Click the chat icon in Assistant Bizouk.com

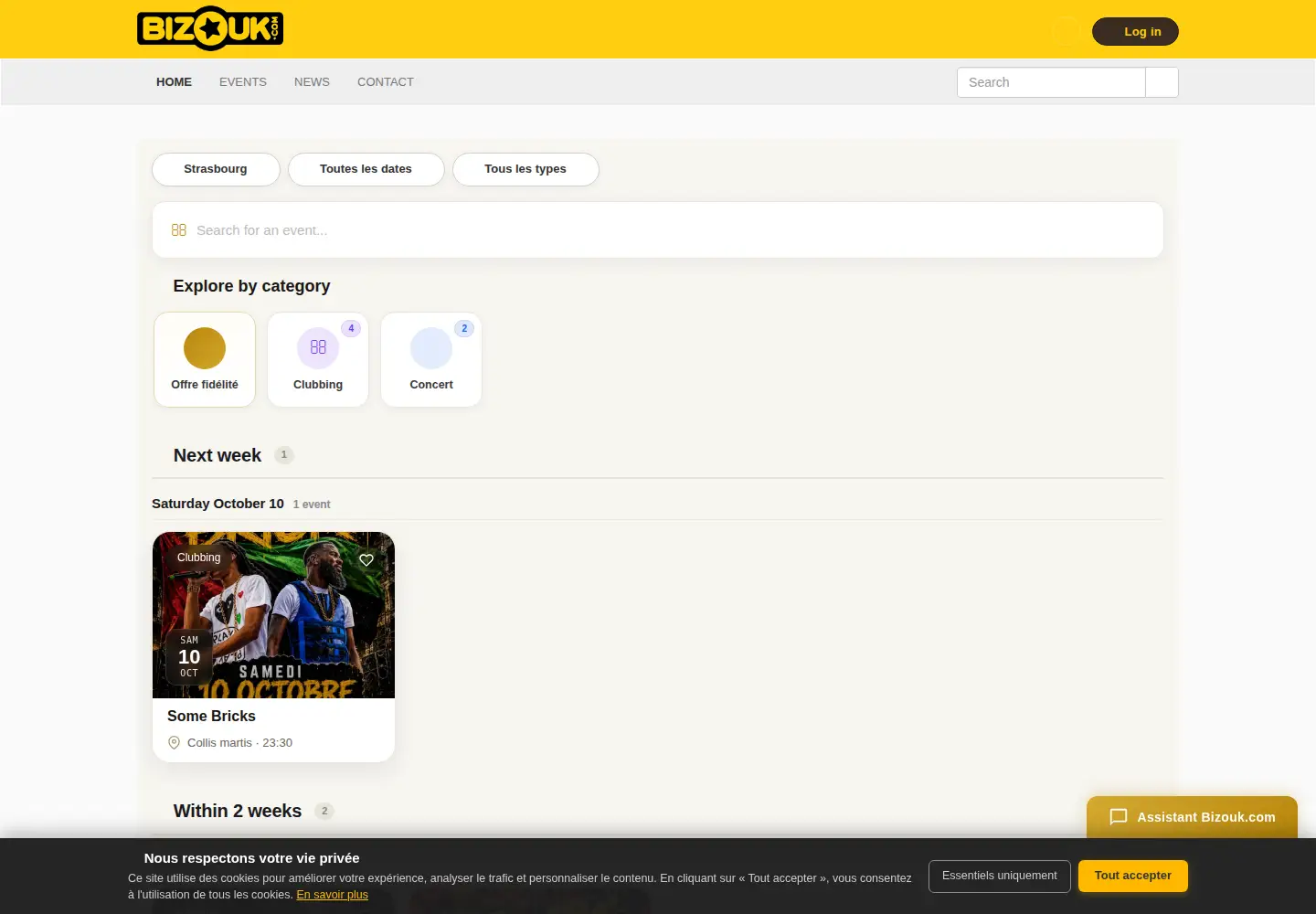(1119, 817)
